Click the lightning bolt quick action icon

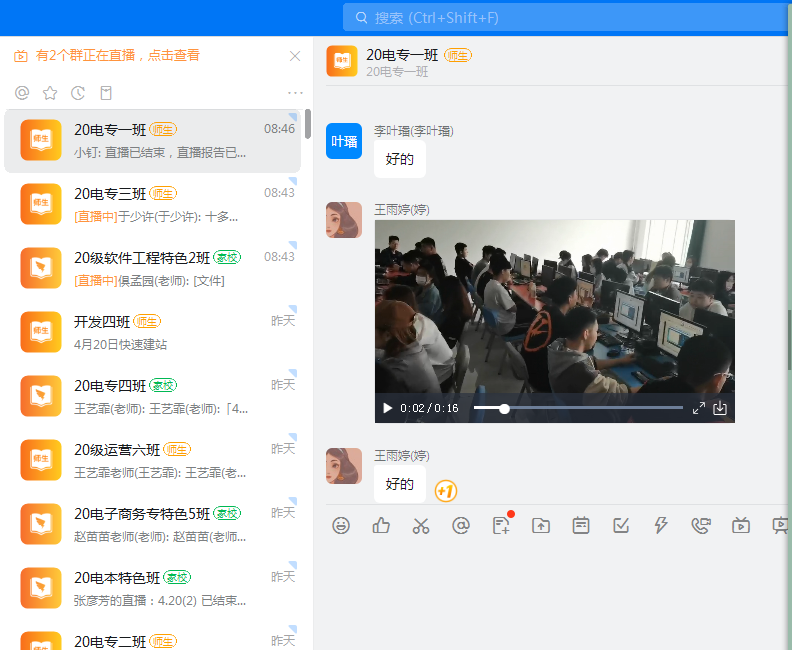coord(661,525)
